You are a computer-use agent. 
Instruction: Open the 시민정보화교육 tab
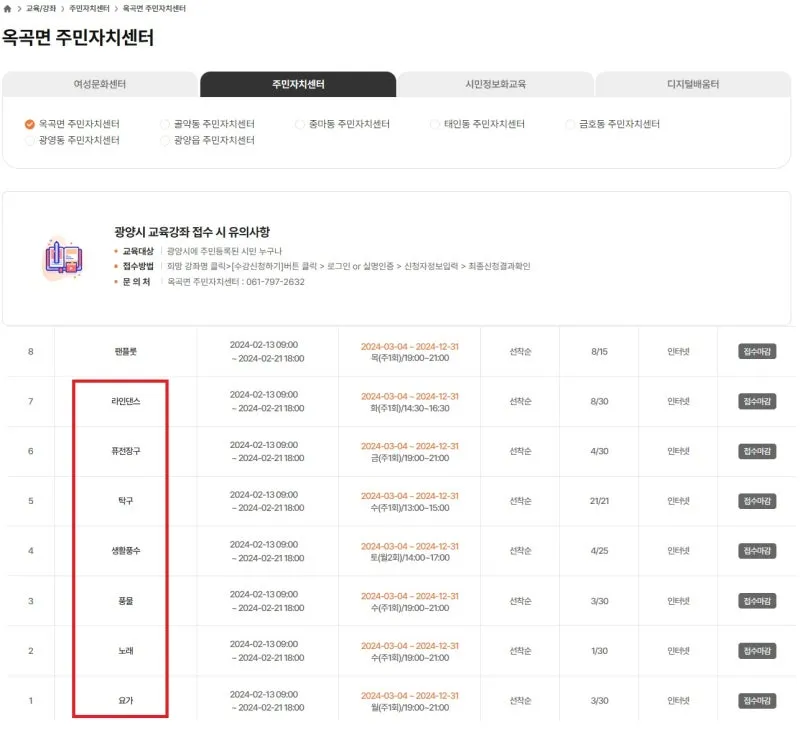click(496, 85)
